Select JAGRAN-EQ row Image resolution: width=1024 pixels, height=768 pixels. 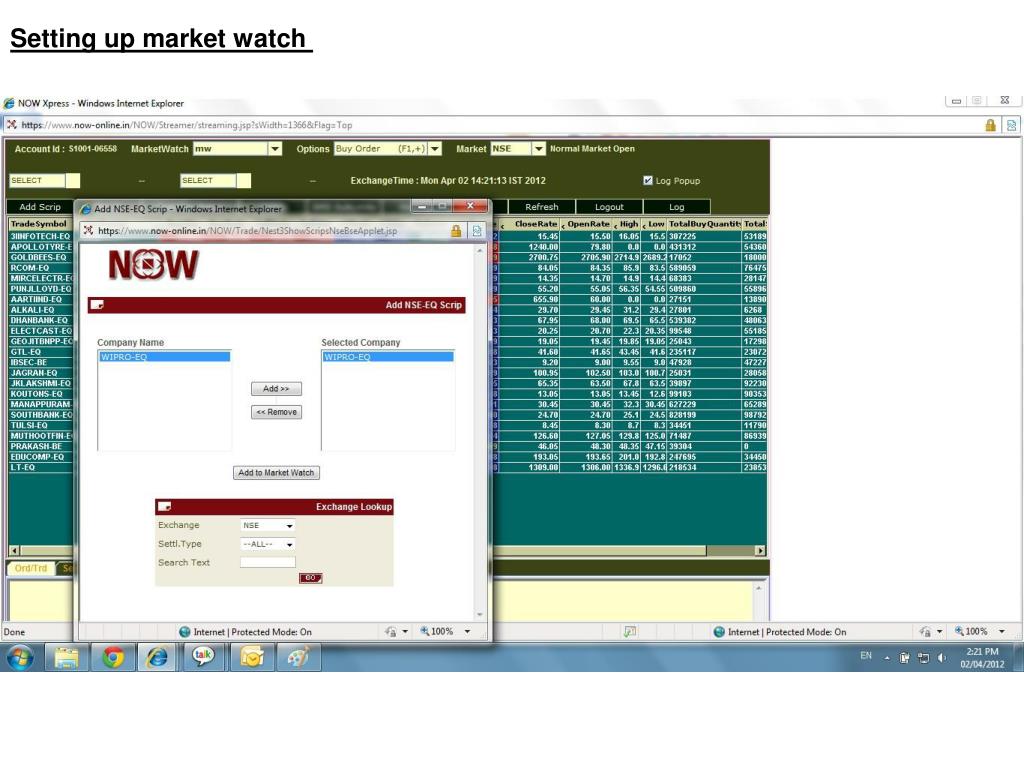[40, 373]
